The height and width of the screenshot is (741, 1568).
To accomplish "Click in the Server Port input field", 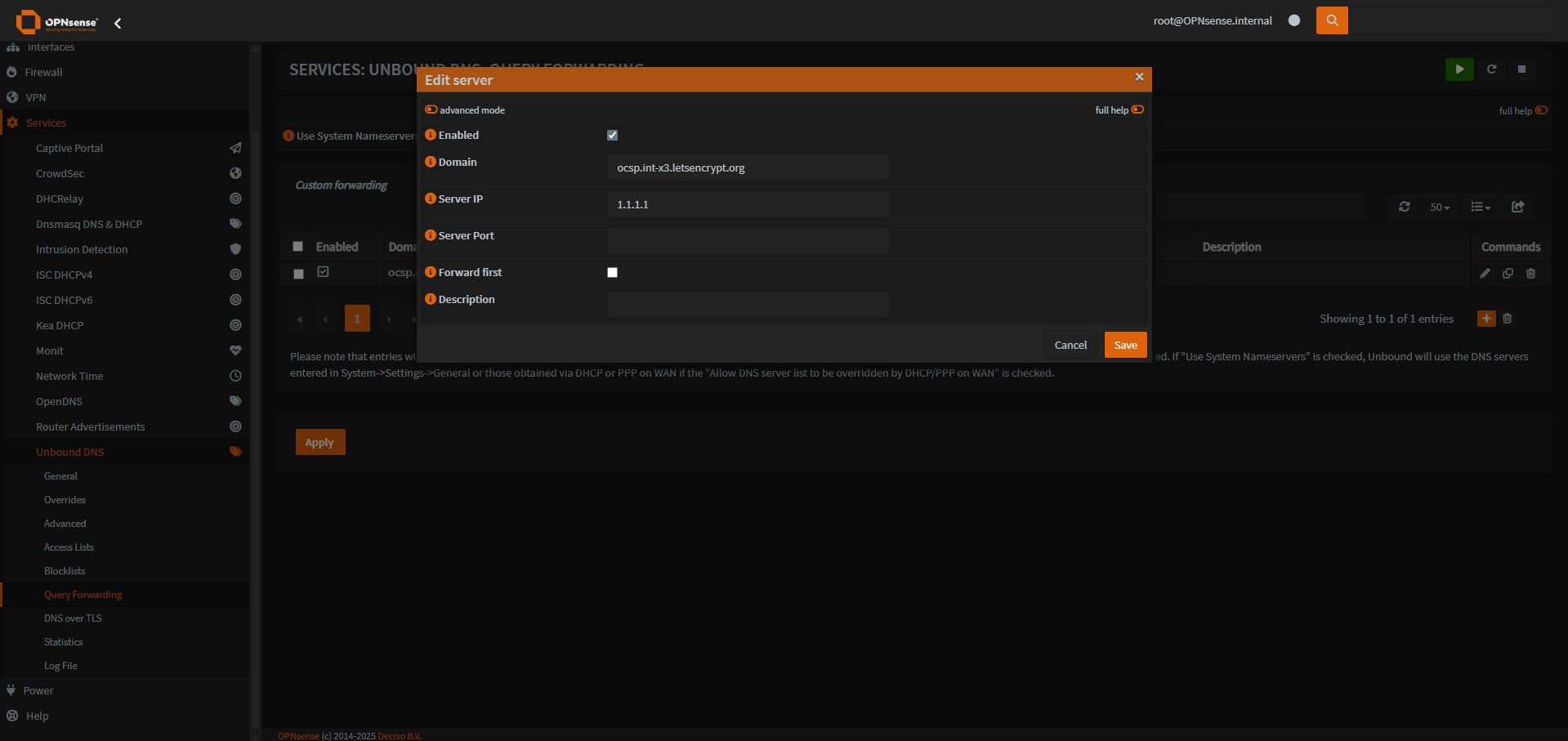I will (x=748, y=241).
